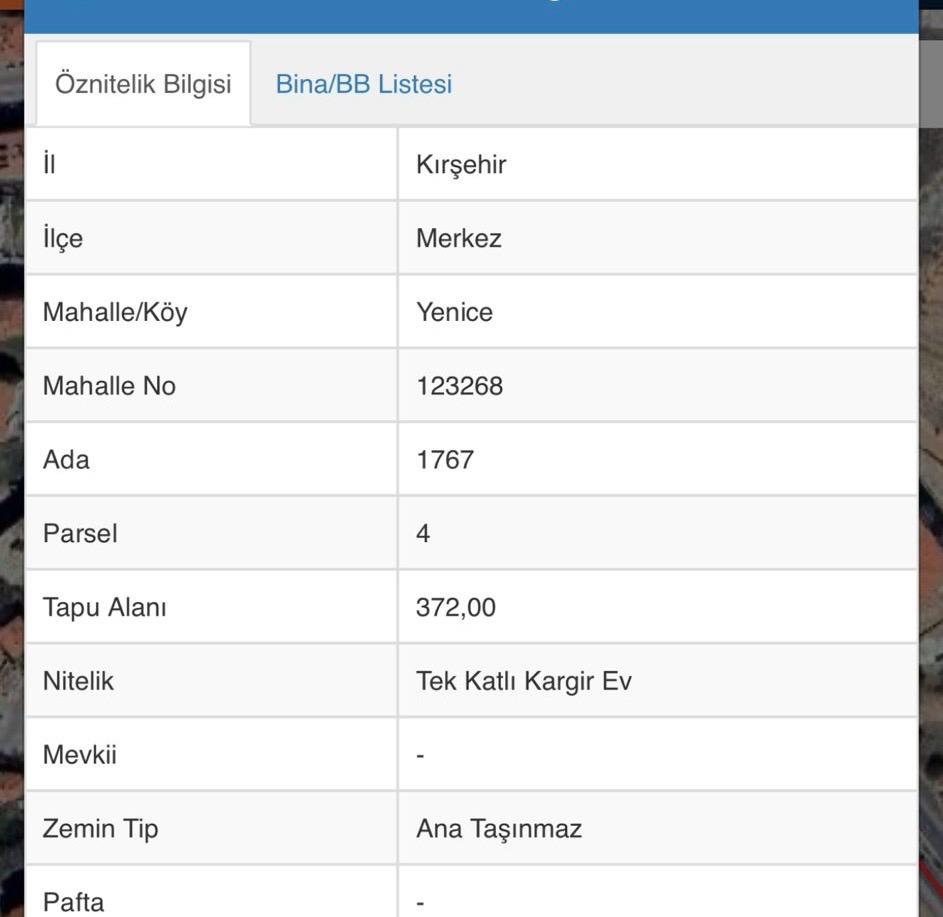Select the Nitelik label cell
Viewport: 943px width, 917px height.
211,681
